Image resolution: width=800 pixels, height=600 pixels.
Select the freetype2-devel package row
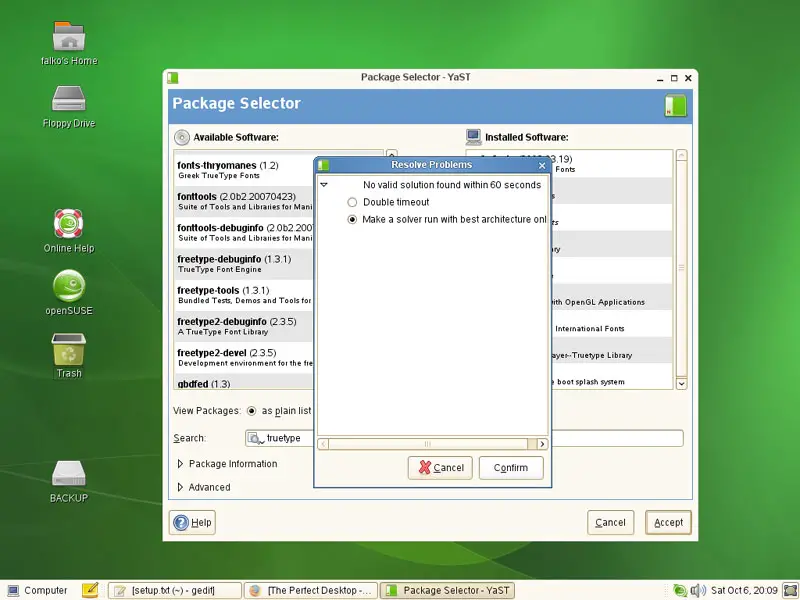click(244, 357)
